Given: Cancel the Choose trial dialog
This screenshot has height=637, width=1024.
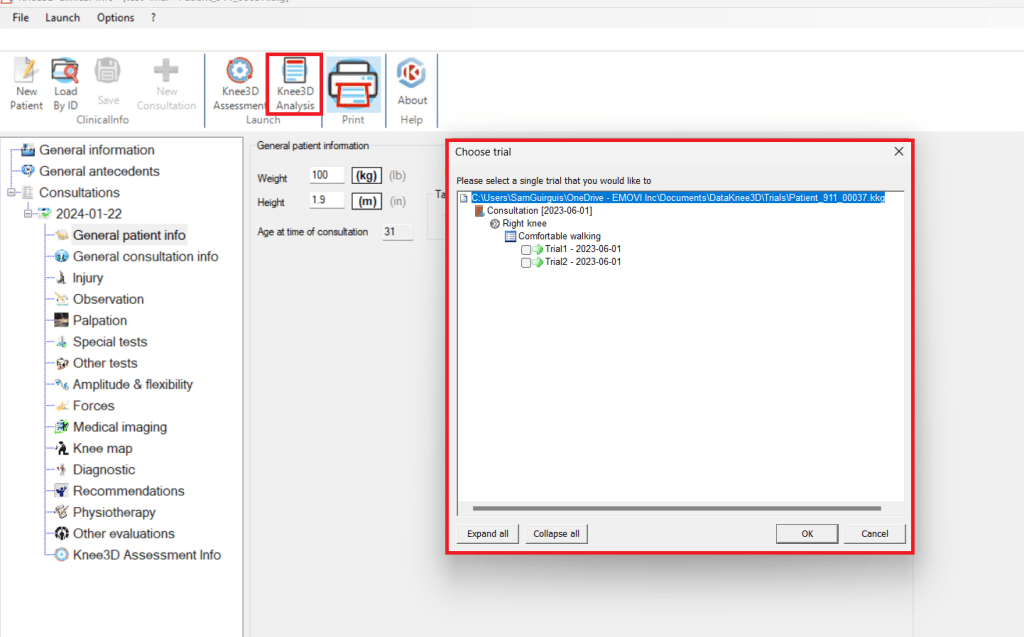Looking at the screenshot, I should pos(874,534).
